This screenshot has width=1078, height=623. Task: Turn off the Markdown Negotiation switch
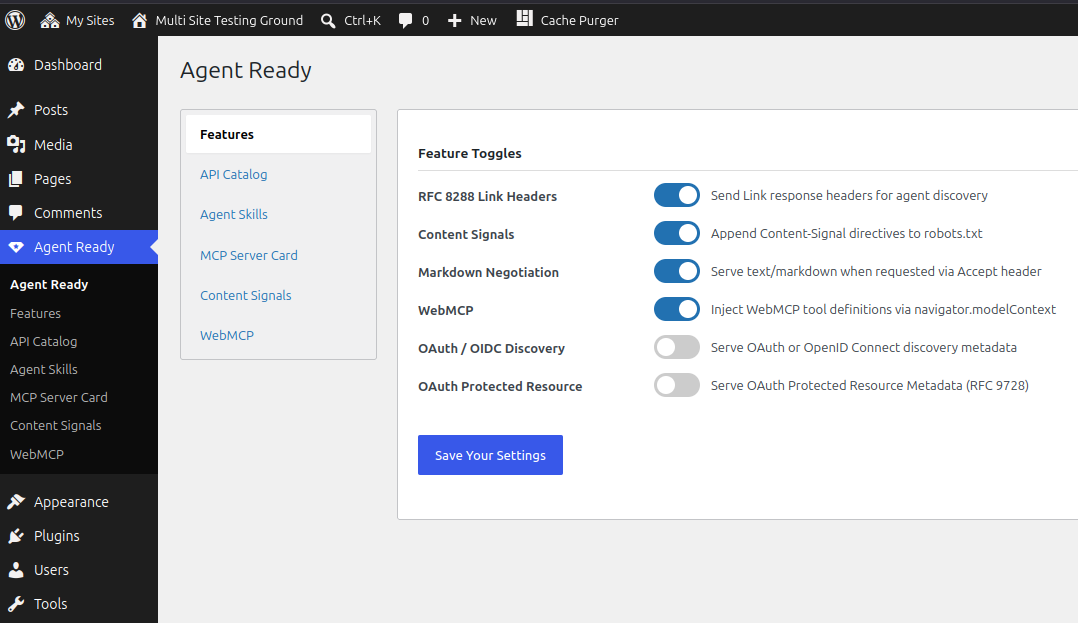pos(676,271)
